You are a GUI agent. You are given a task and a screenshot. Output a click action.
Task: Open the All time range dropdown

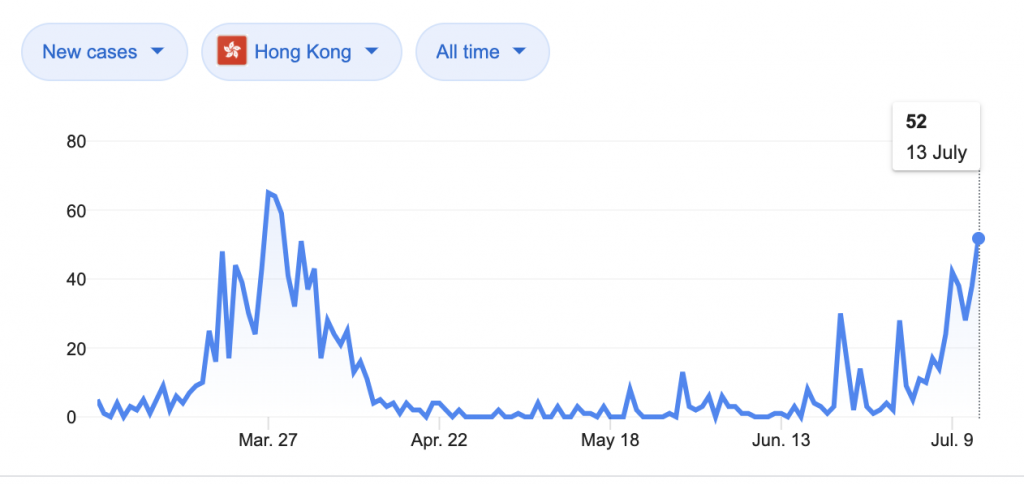coord(483,52)
